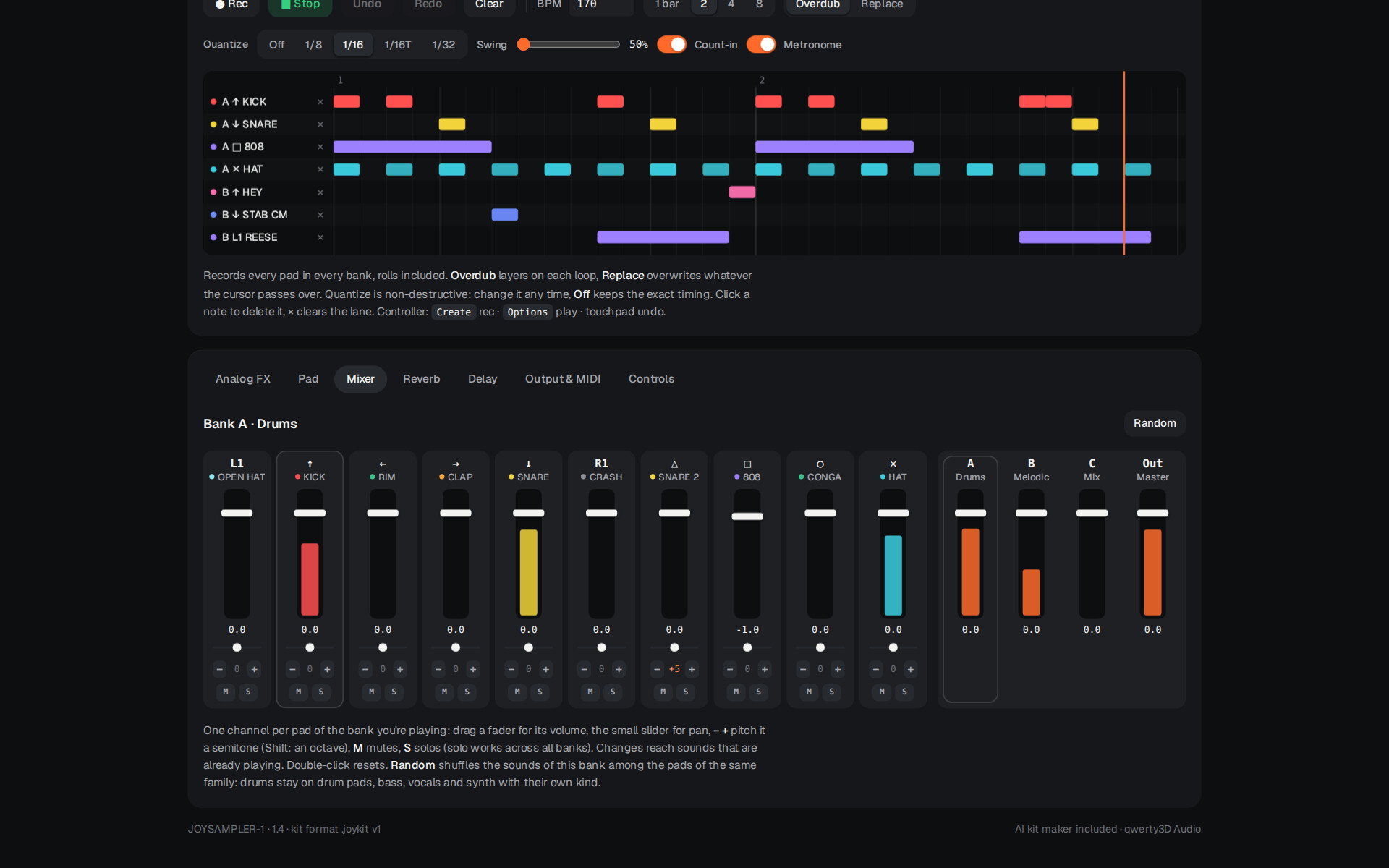
Task: Clear the A KICK lane with ×
Action: point(320,102)
